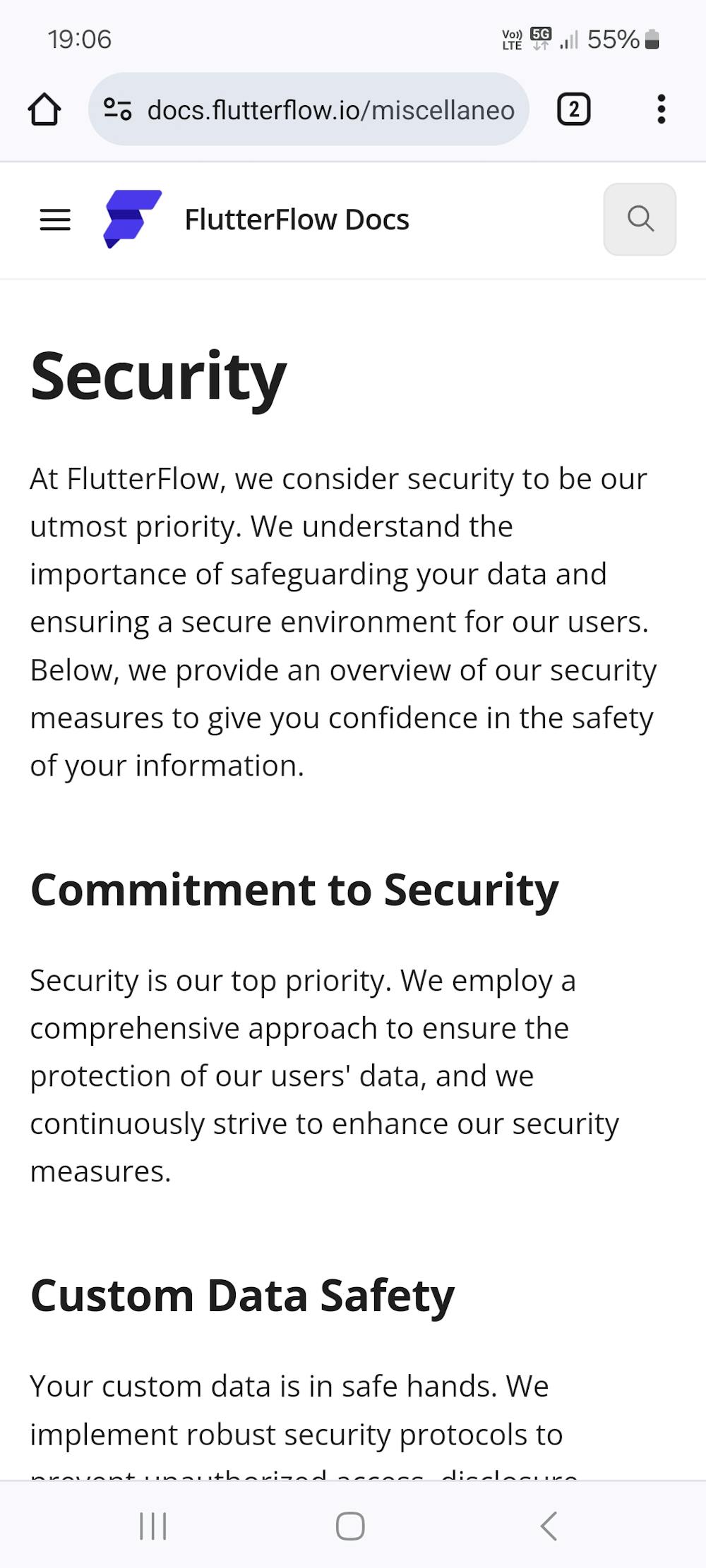Image resolution: width=706 pixels, height=1568 pixels.
Task: Select the Custom Data Safety heading
Action: pyautogui.click(x=242, y=1296)
